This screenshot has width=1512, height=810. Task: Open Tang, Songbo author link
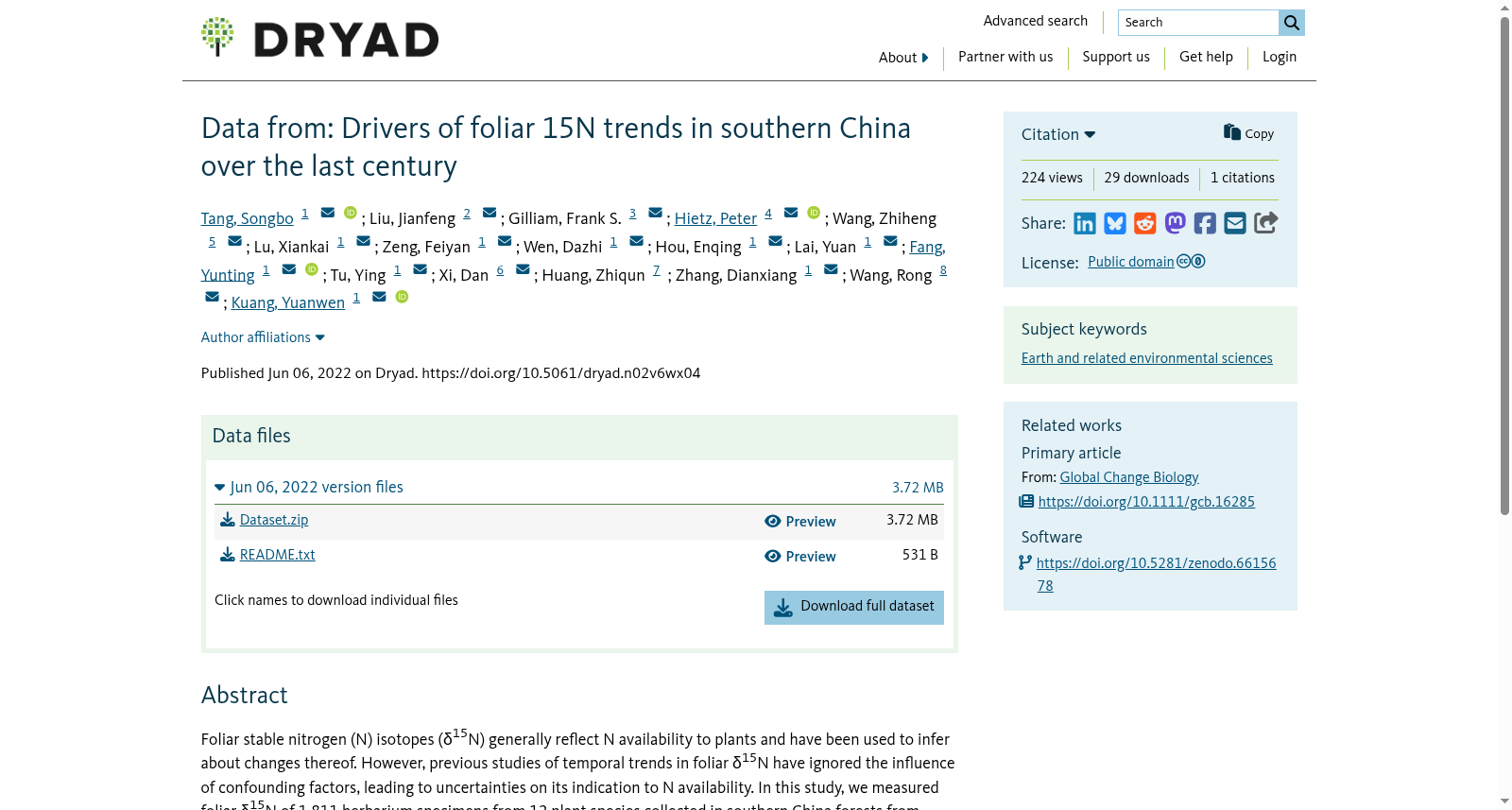[247, 218]
